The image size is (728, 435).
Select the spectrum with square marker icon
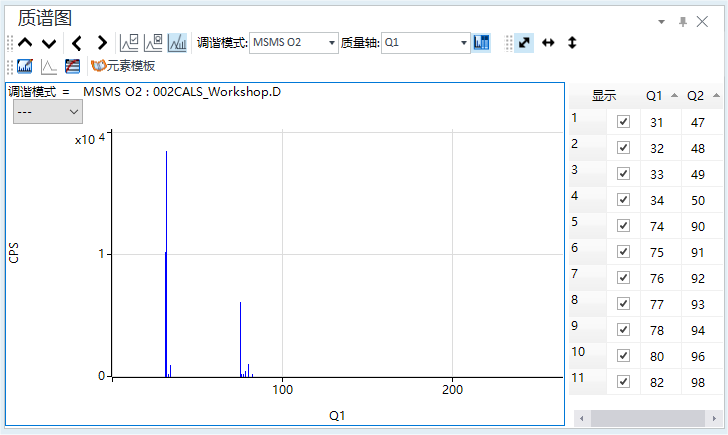pyautogui.click(x=153, y=43)
